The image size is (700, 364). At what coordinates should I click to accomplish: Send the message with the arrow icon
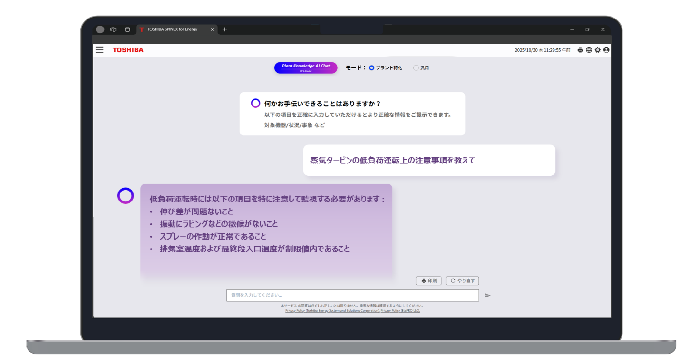488,295
